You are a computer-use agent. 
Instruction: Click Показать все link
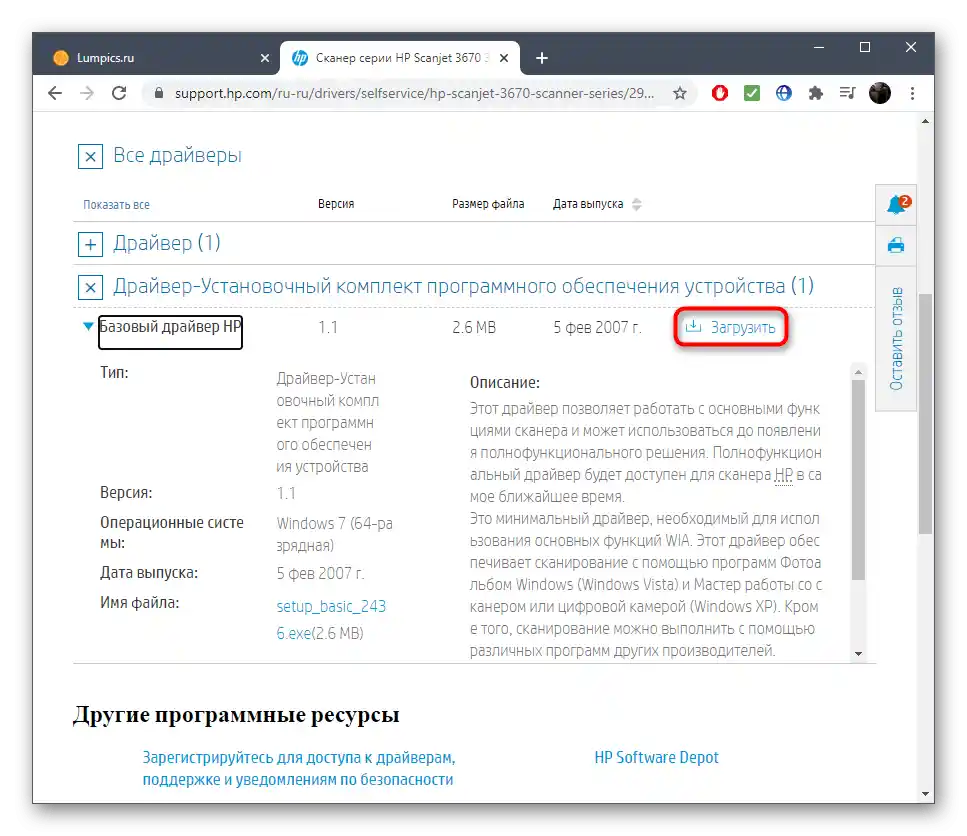pos(117,205)
